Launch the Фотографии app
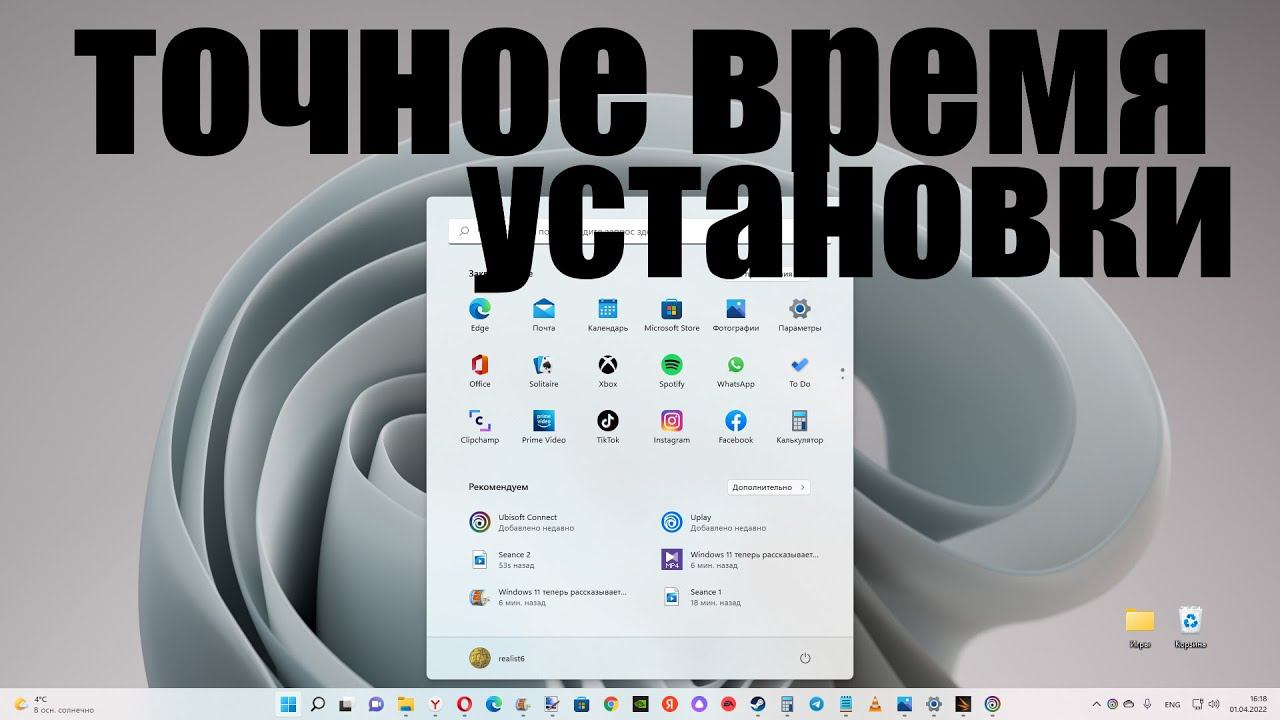Image resolution: width=1280 pixels, height=720 pixels. [x=736, y=314]
